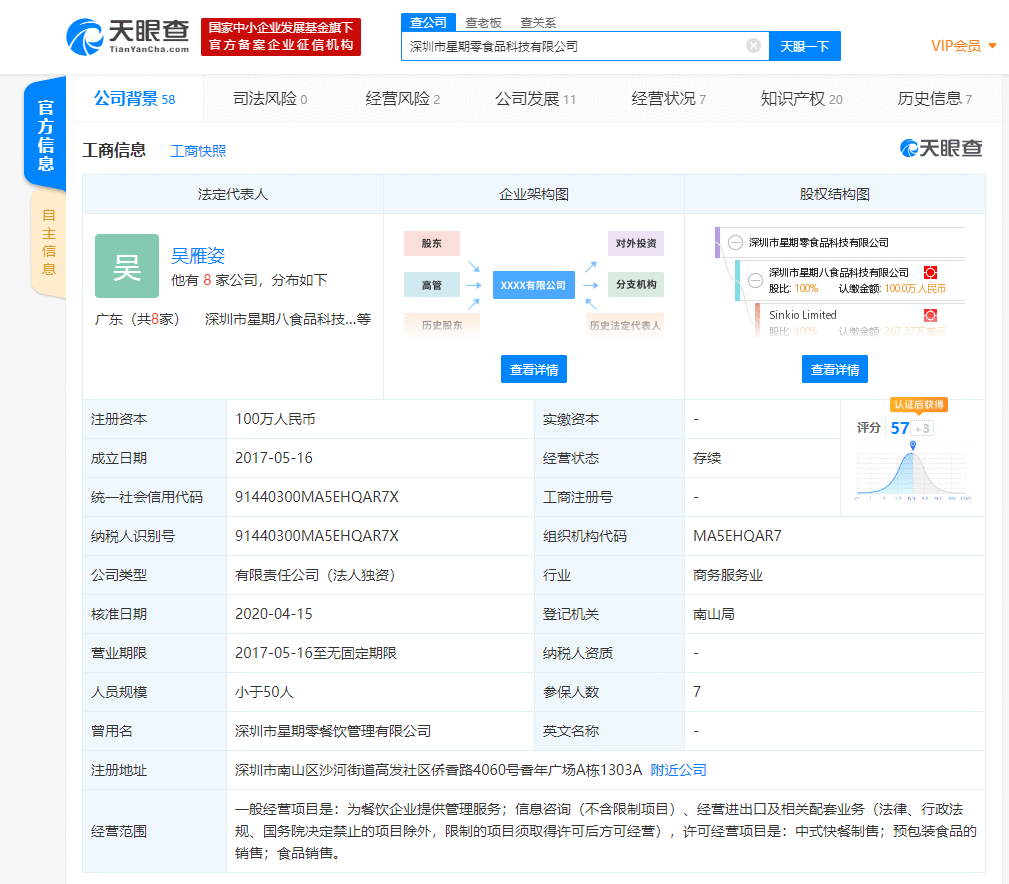Click the 行业 value 商务服务业
Image resolution: width=1009 pixels, height=884 pixels.
(x=728, y=575)
